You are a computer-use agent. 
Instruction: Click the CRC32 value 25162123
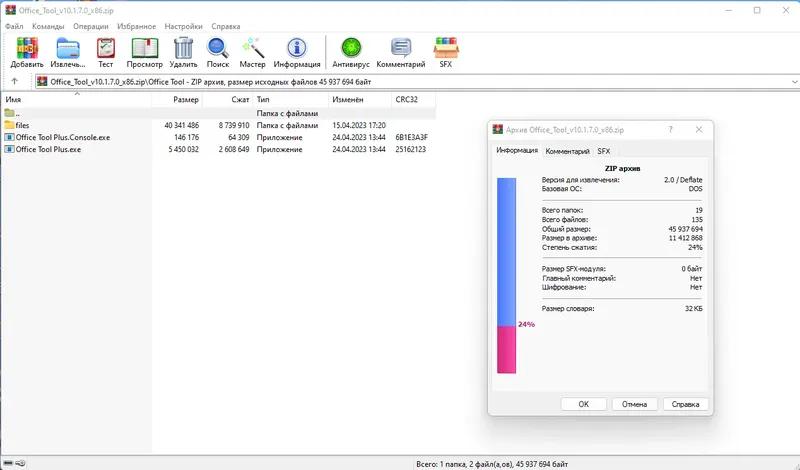point(411,149)
